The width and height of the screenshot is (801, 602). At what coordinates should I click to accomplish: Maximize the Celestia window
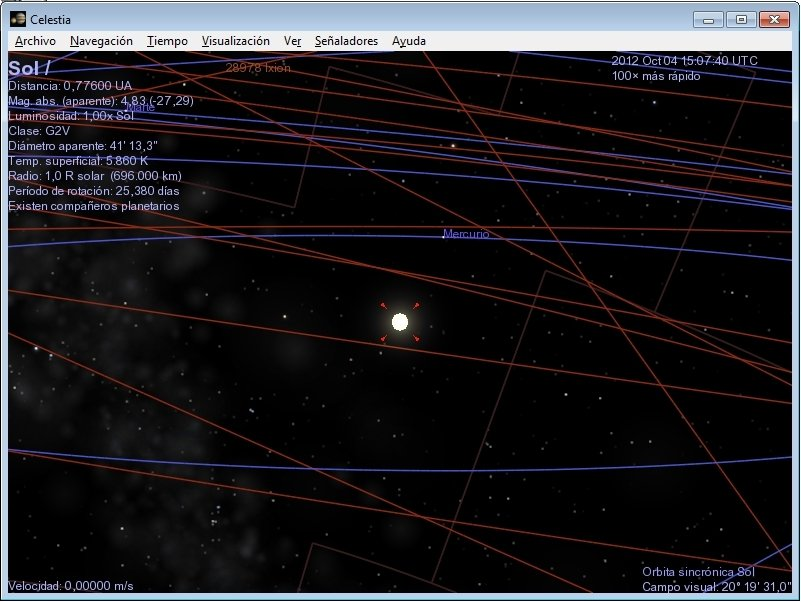(740, 19)
